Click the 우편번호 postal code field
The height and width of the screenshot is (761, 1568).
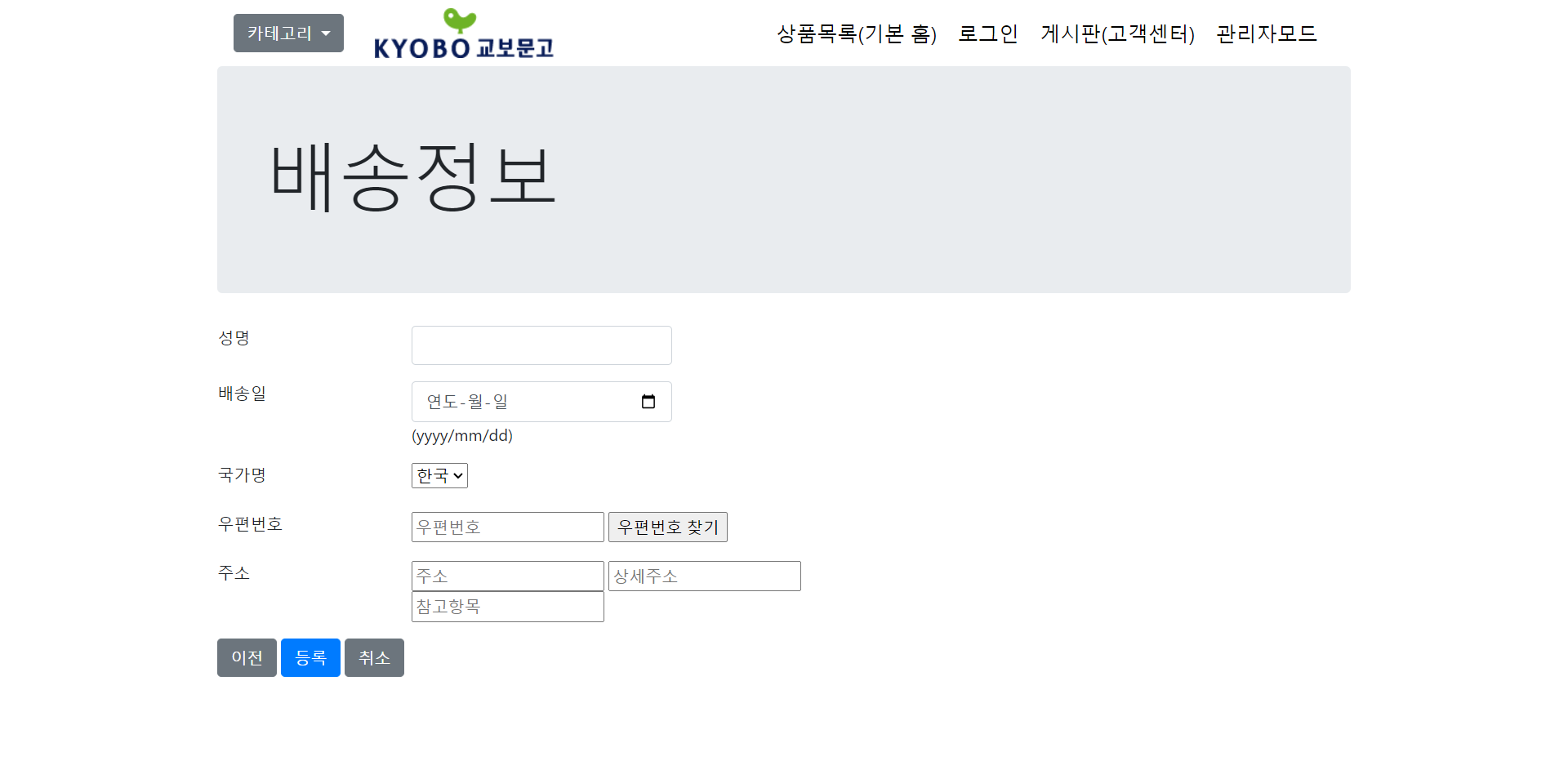tap(507, 527)
